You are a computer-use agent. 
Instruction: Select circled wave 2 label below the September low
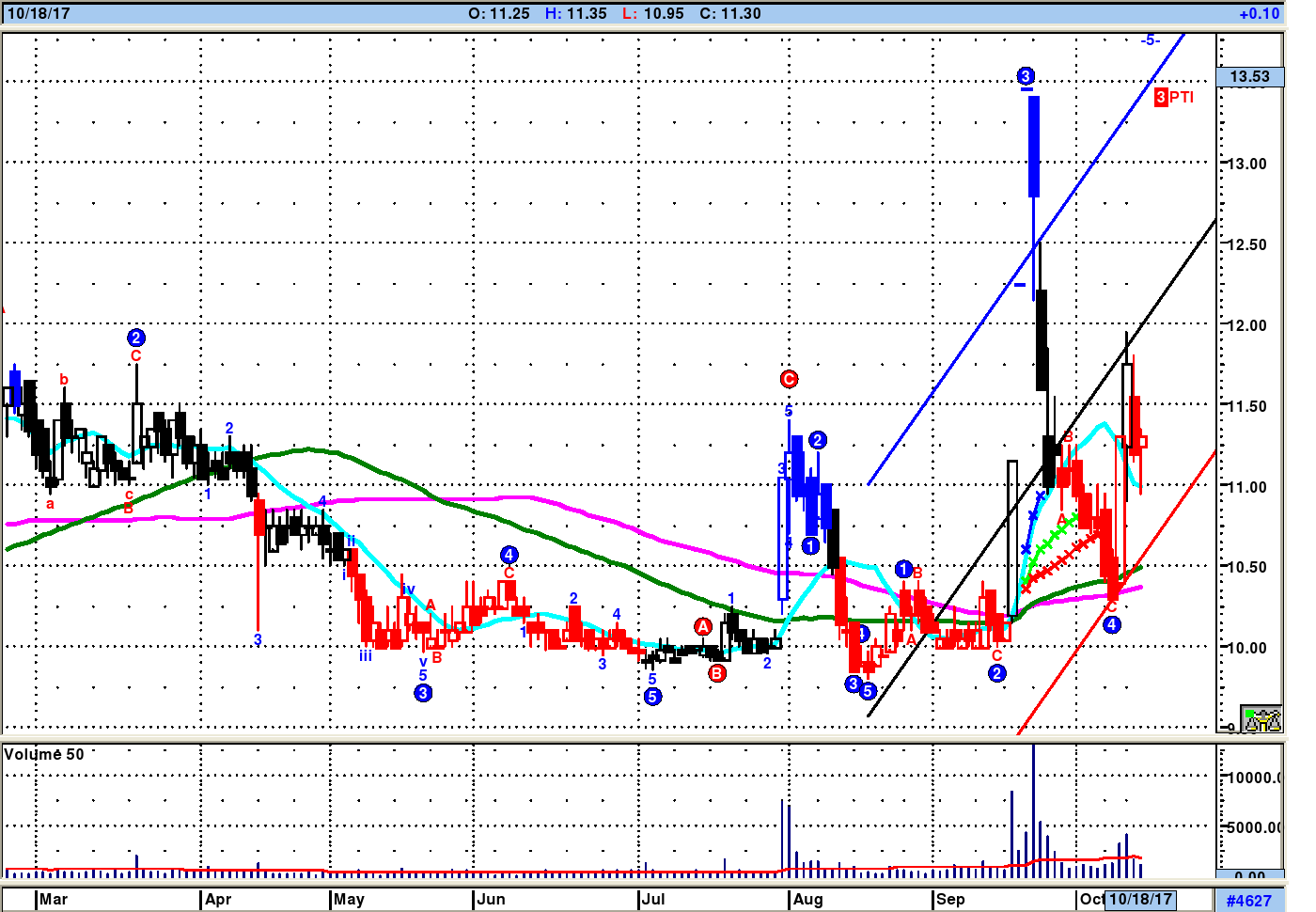[997, 673]
